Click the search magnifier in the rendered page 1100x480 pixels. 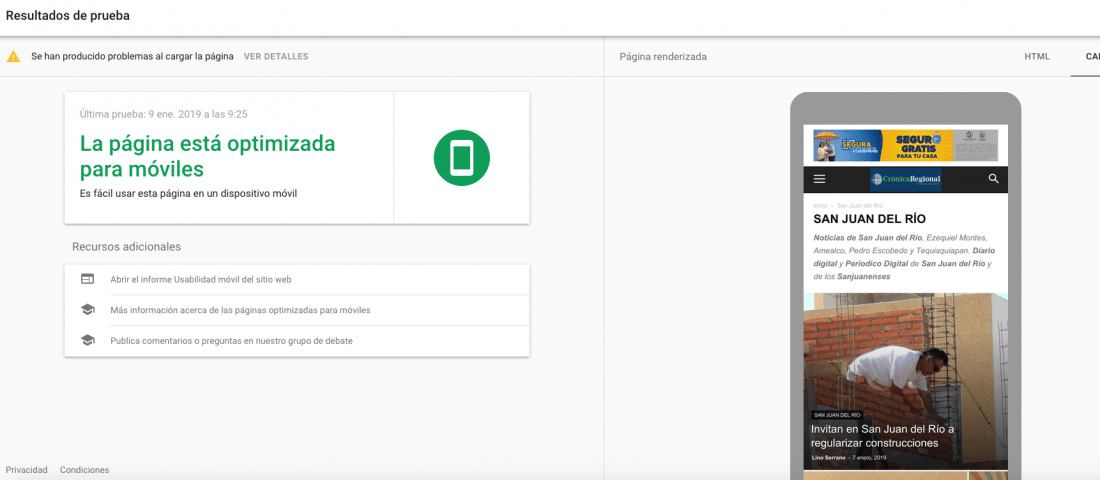[993, 179]
